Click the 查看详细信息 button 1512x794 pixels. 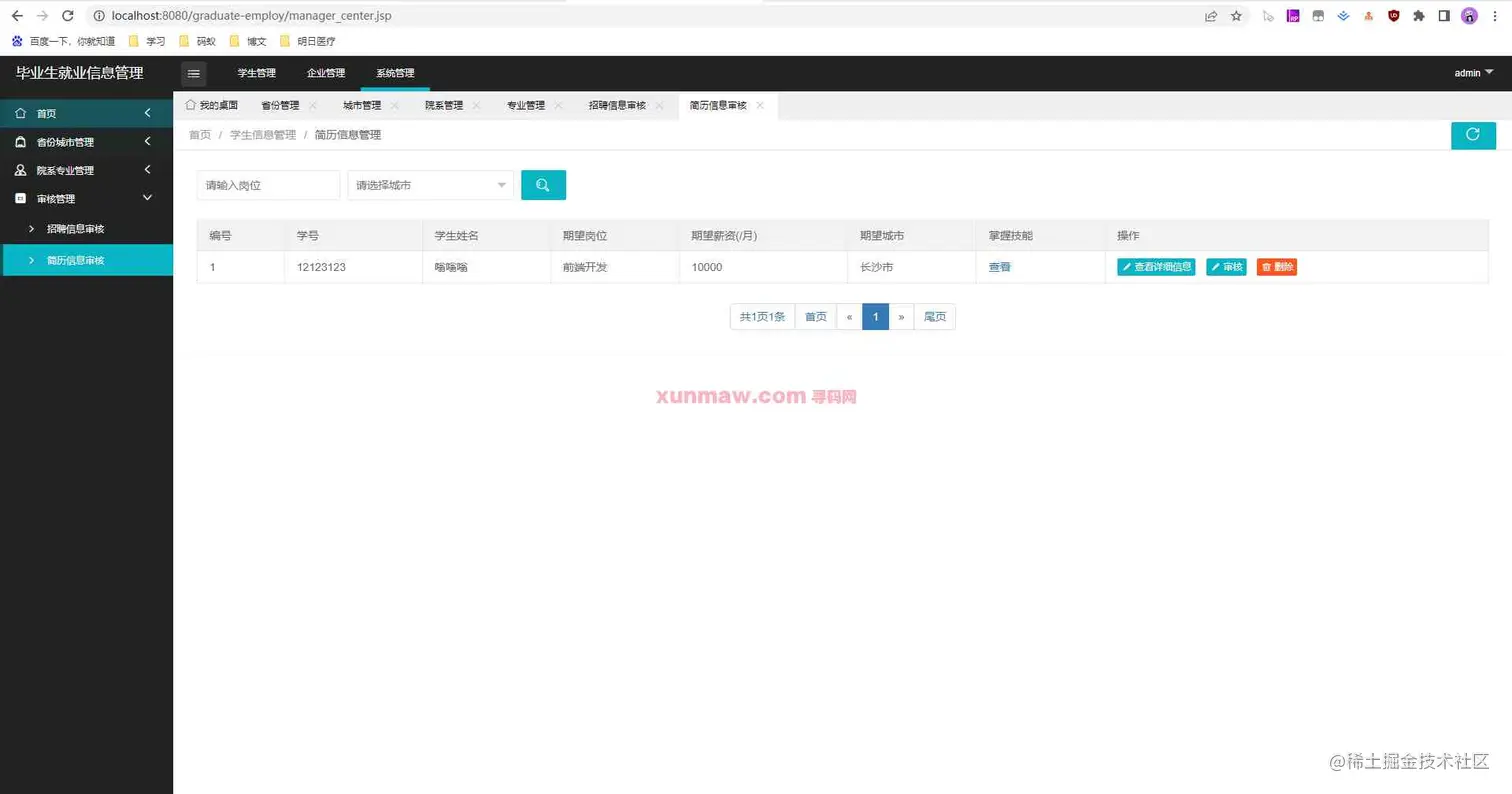click(1156, 267)
